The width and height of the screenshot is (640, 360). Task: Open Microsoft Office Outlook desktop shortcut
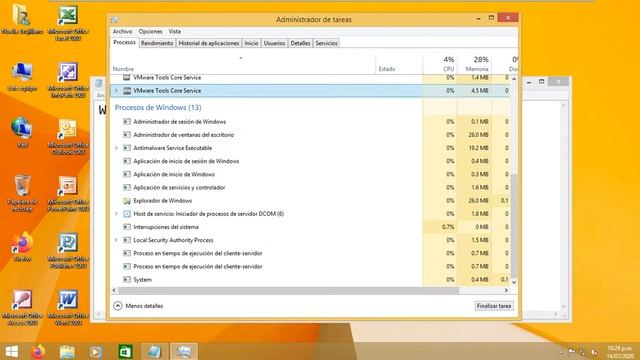tap(68, 137)
